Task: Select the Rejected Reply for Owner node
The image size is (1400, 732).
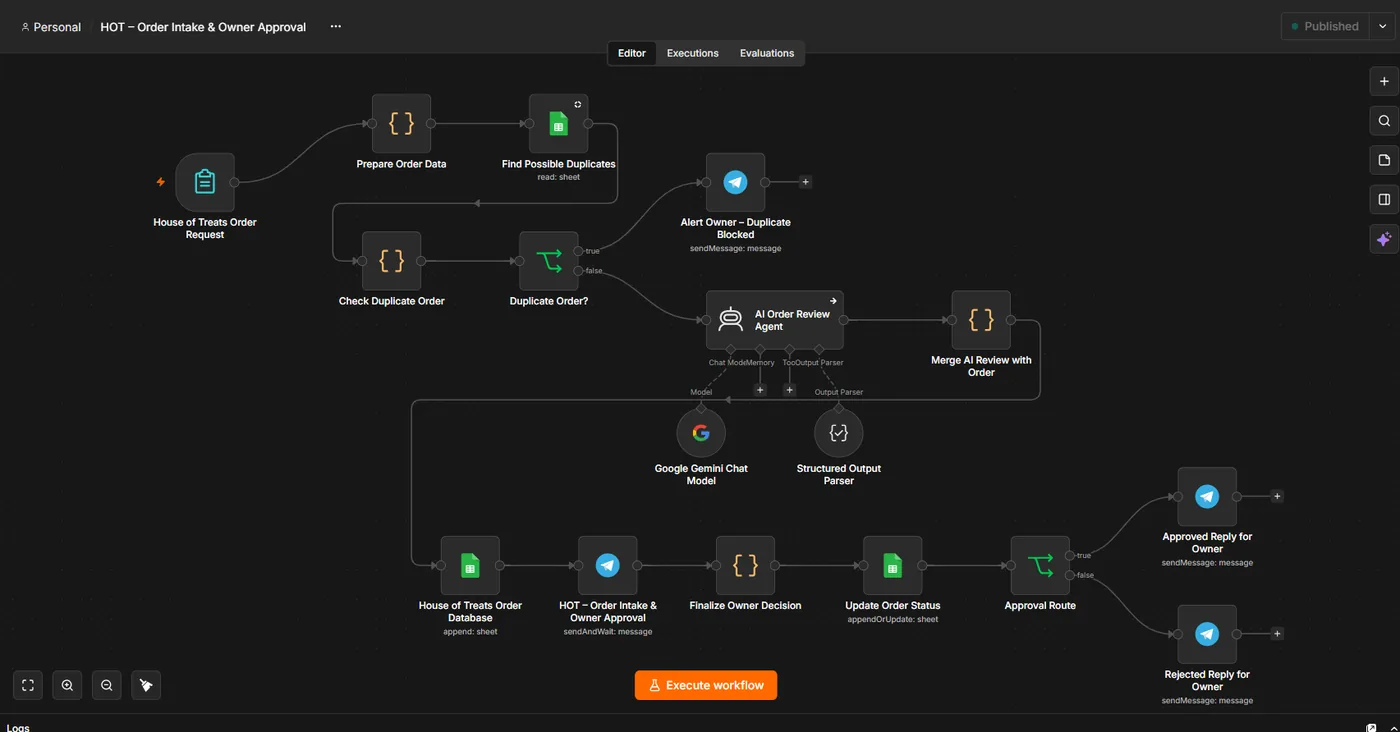Action: (1207, 634)
